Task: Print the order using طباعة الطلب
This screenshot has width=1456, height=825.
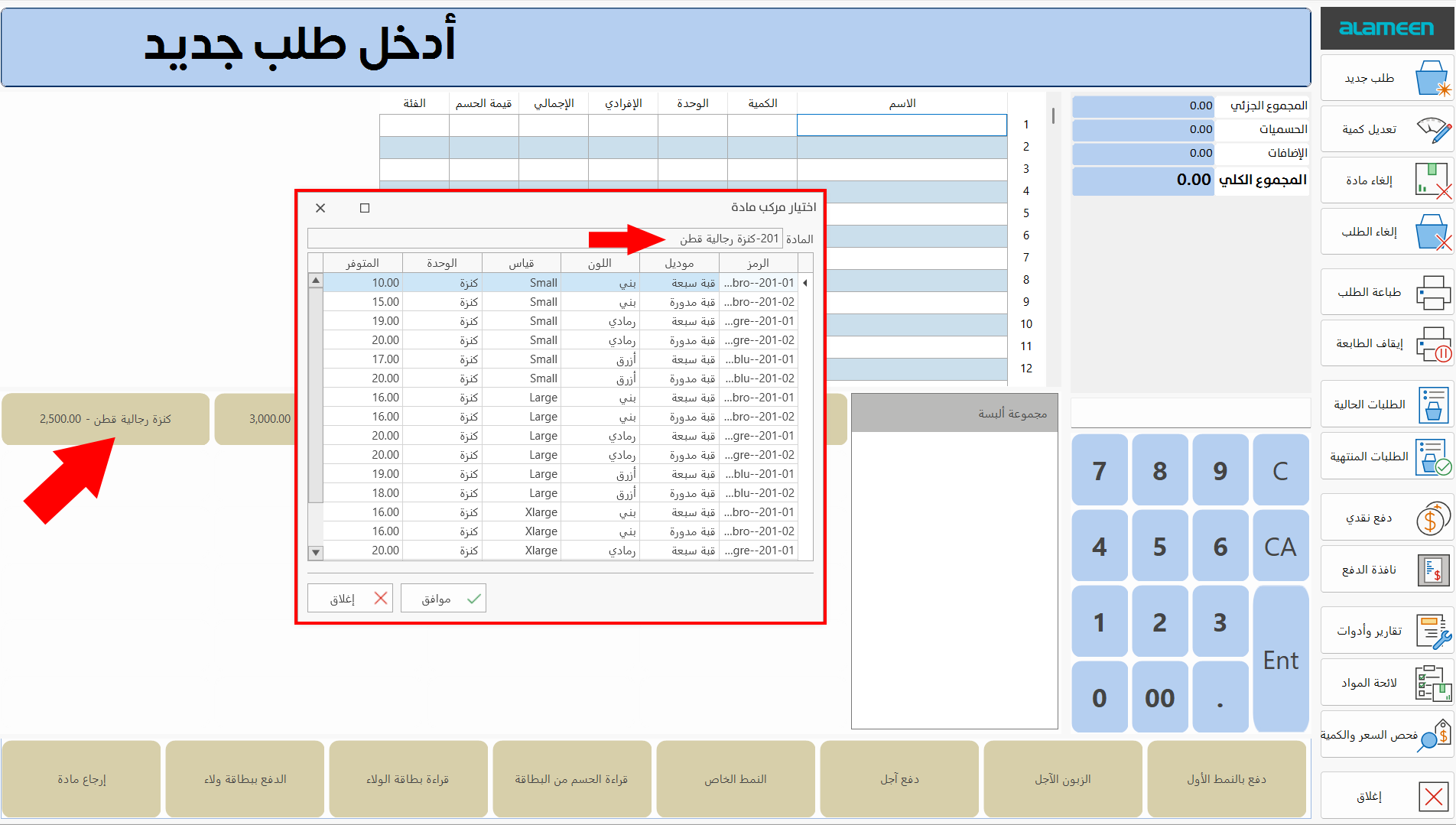Action: click(x=1386, y=291)
